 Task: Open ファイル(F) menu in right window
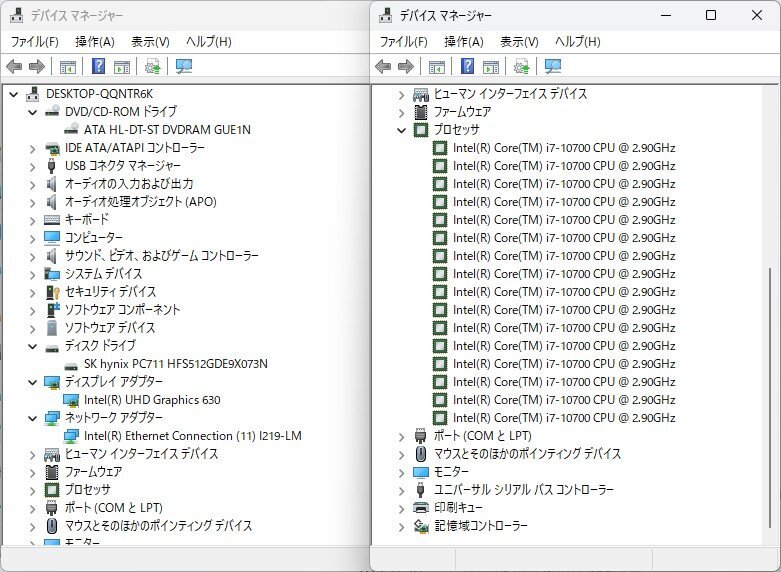pos(403,42)
